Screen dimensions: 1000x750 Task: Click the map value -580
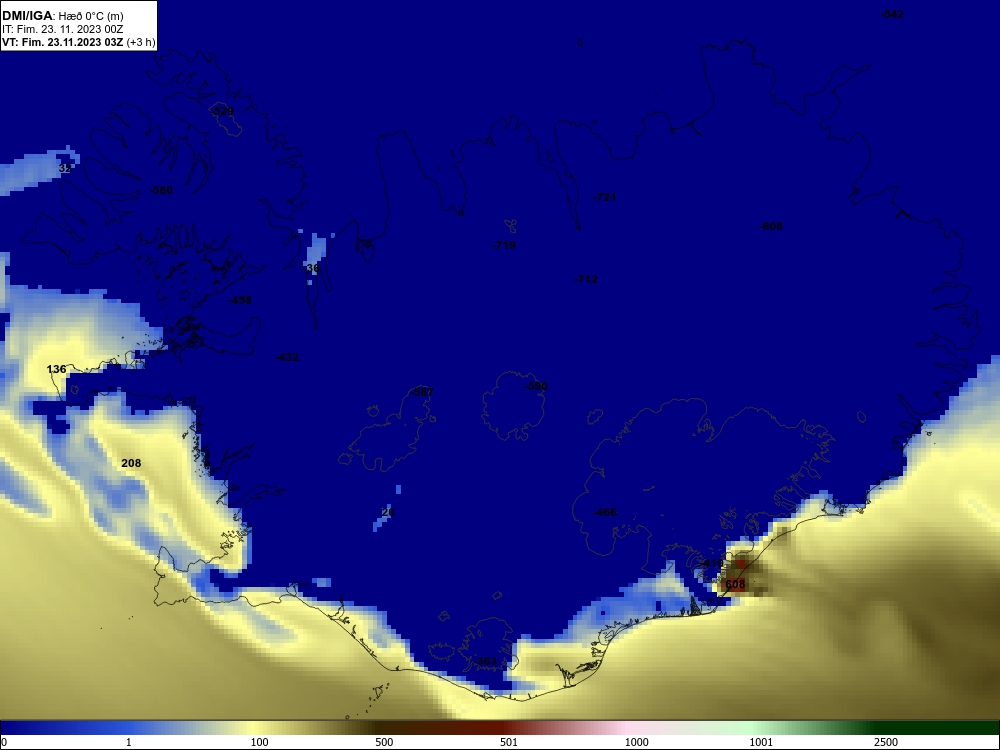pyautogui.click(x=161, y=190)
